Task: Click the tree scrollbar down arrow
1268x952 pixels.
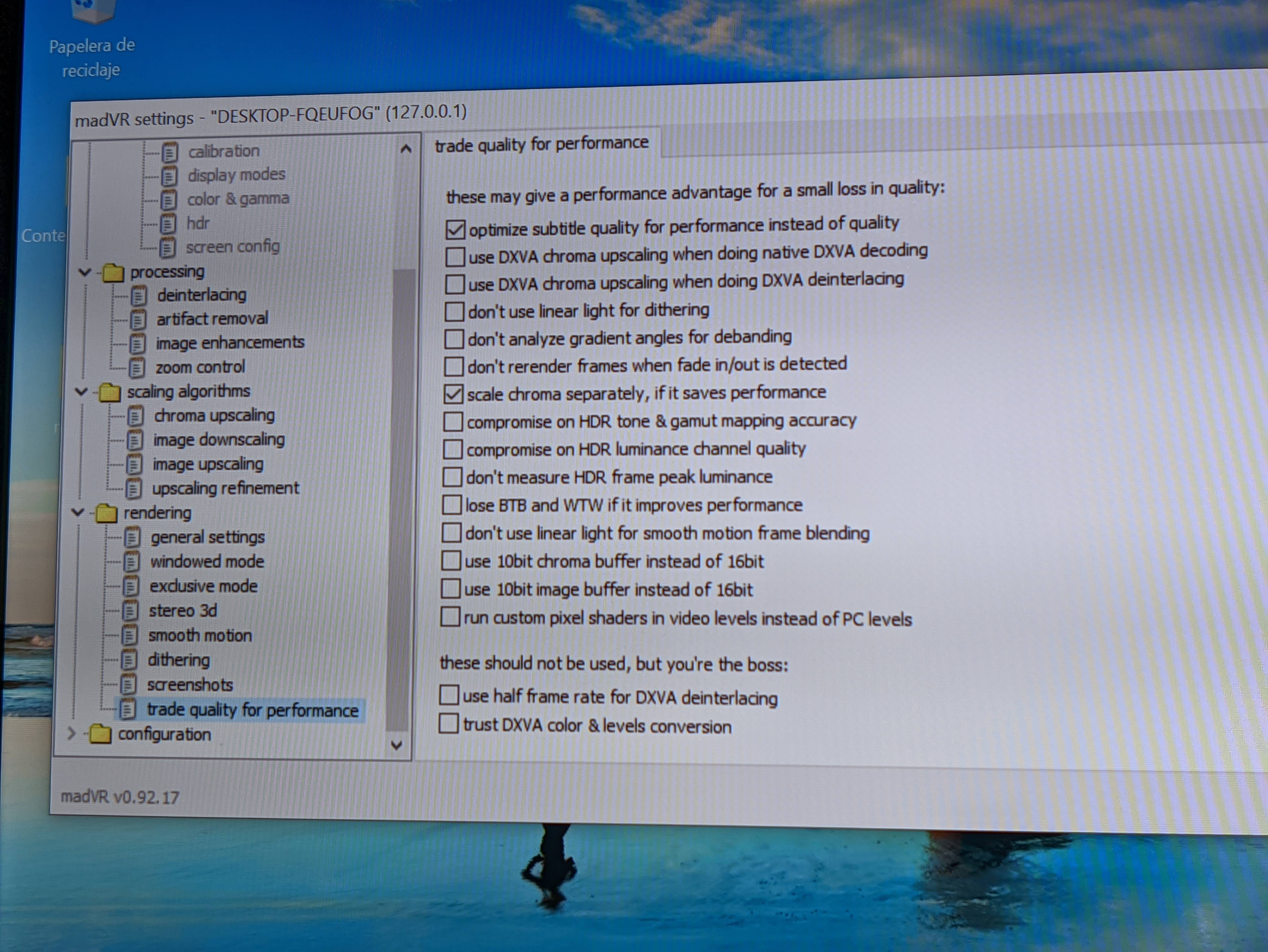Action: 396,746
